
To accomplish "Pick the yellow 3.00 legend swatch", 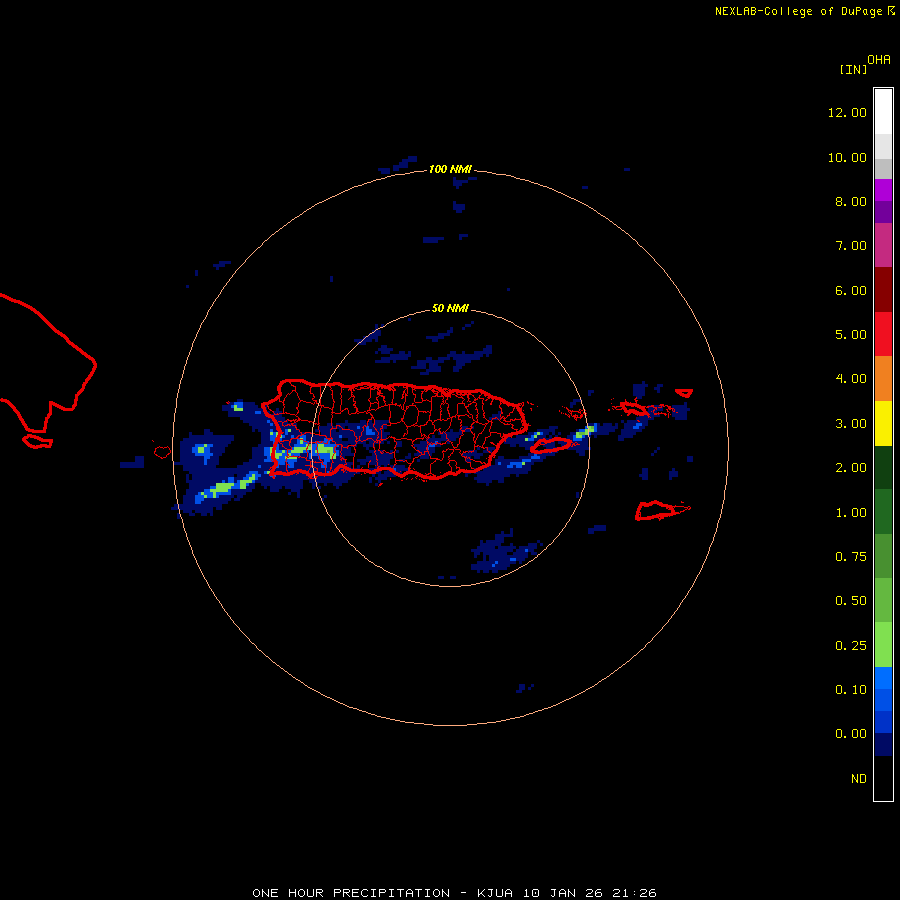I will tap(883, 423).
